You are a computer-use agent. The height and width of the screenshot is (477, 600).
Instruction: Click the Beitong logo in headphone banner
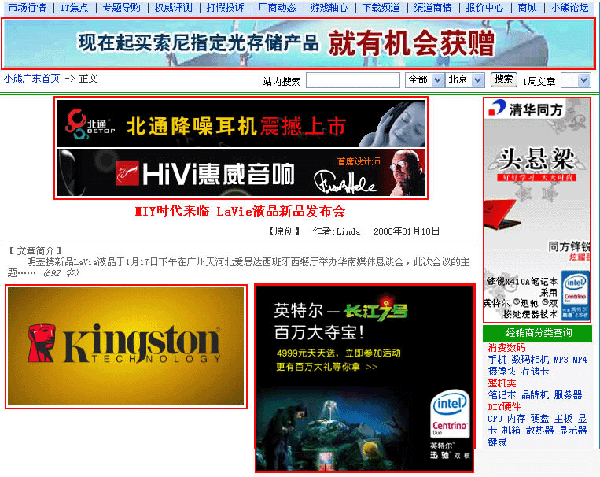pyautogui.click(x=89, y=124)
